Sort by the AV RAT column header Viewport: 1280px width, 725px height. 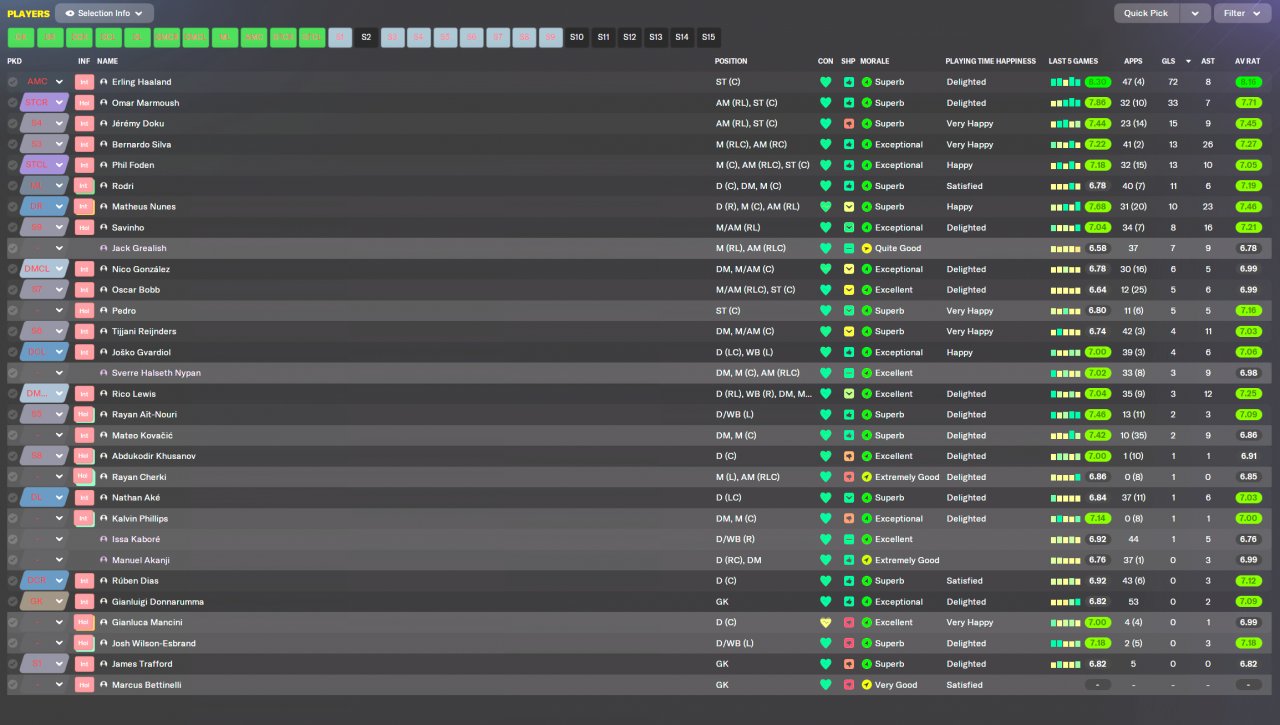pos(1247,61)
